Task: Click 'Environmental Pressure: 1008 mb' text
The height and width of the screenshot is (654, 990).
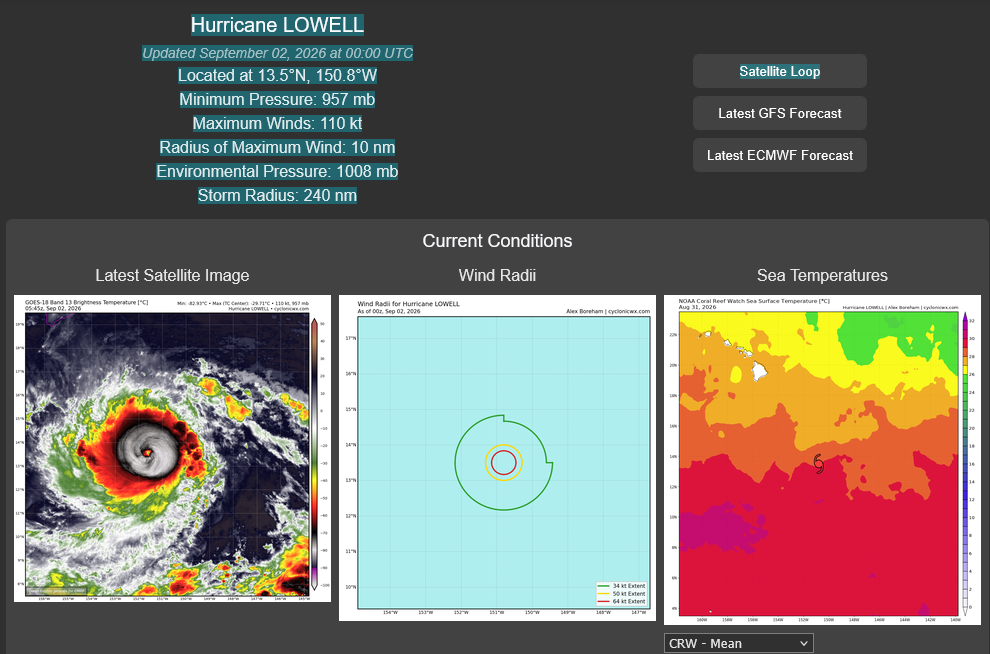Action: (277, 172)
